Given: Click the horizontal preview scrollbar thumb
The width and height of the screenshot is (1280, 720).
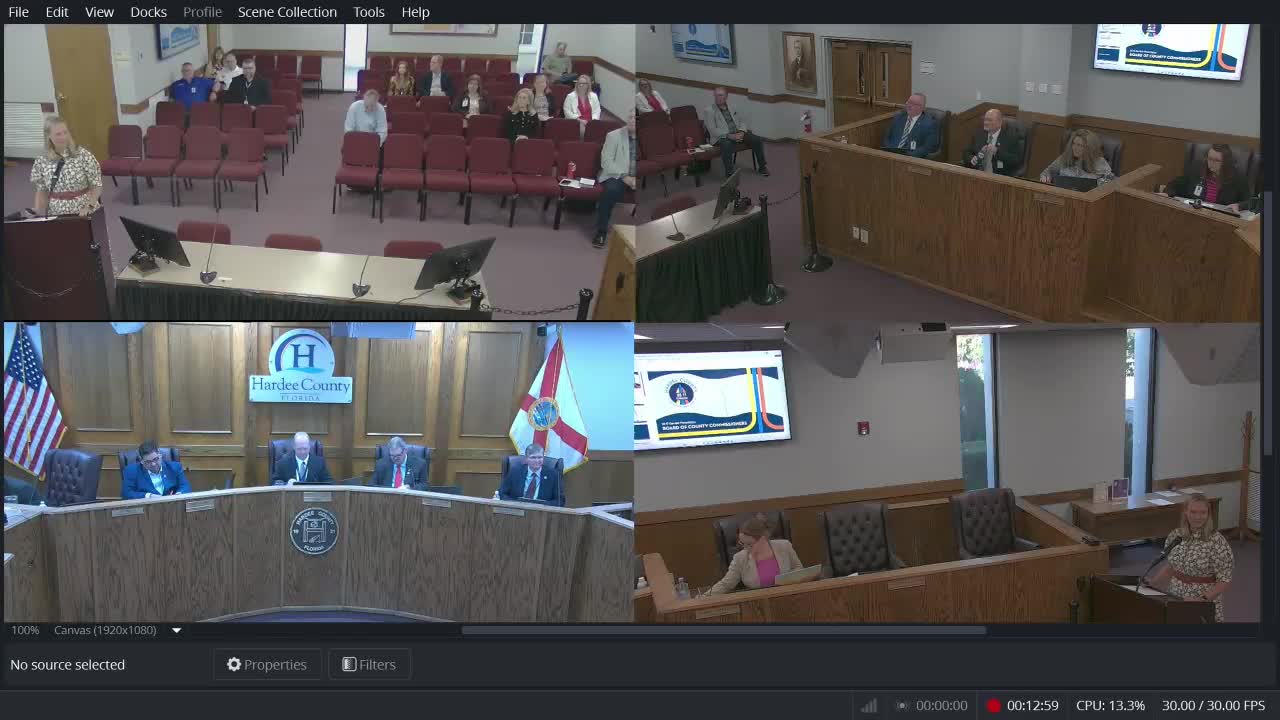Looking at the screenshot, I should pyautogui.click(x=724, y=630).
